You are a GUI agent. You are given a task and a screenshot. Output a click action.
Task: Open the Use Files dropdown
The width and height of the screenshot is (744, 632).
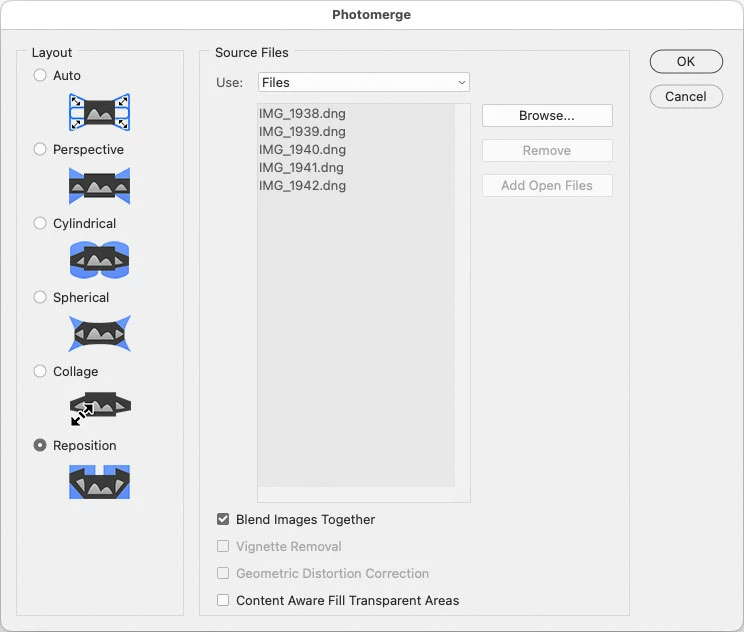363,82
